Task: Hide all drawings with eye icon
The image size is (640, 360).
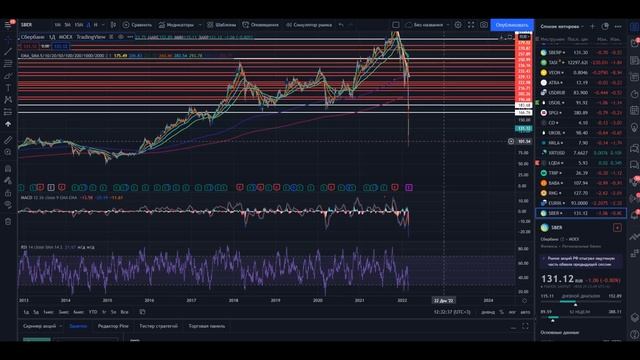Action: 8,204
